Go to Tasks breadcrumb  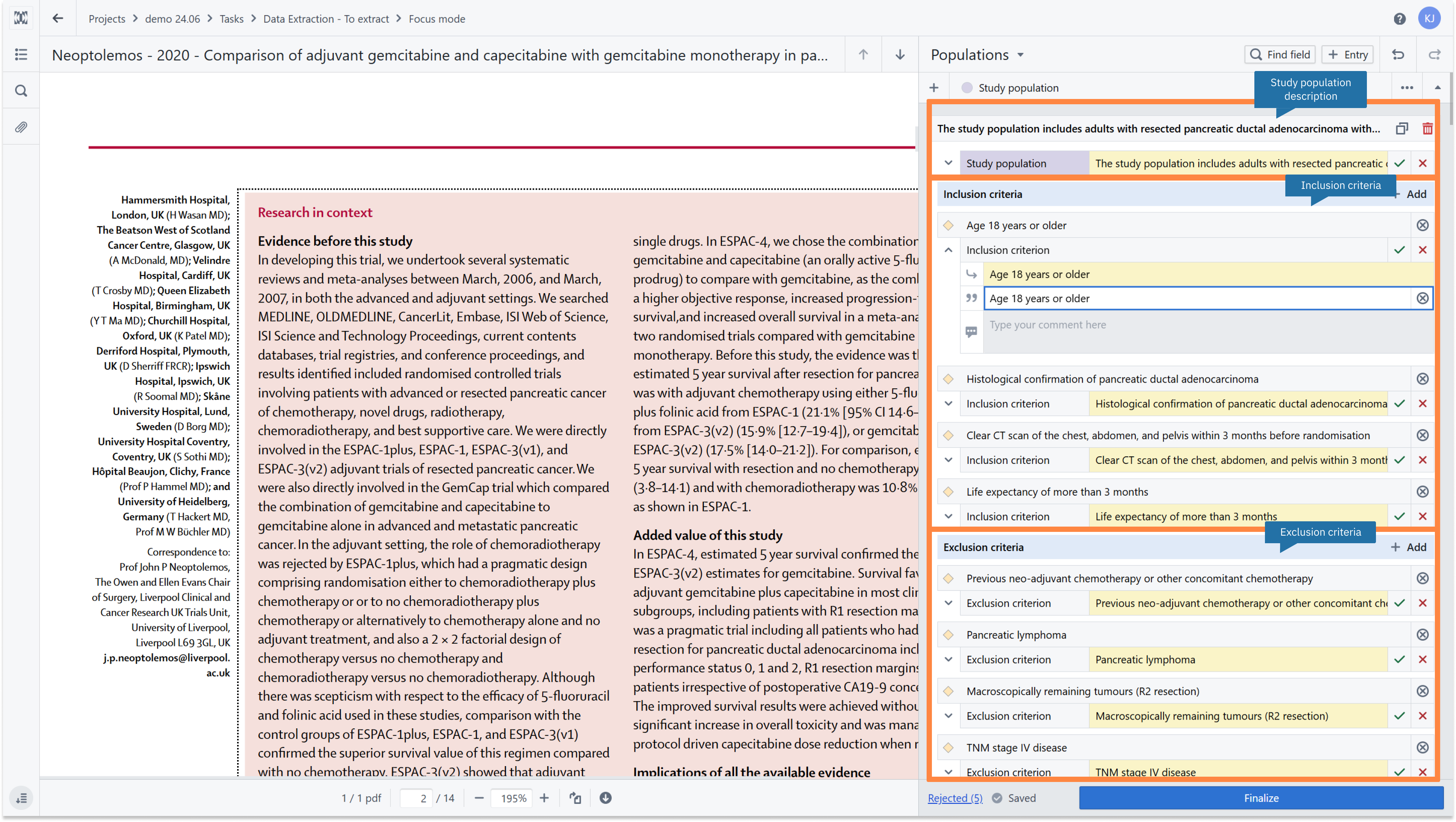pyautogui.click(x=231, y=19)
